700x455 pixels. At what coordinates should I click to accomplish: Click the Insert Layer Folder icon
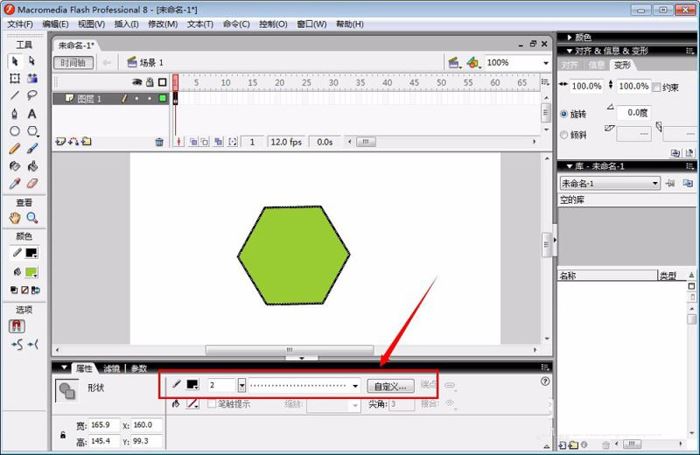[87, 142]
